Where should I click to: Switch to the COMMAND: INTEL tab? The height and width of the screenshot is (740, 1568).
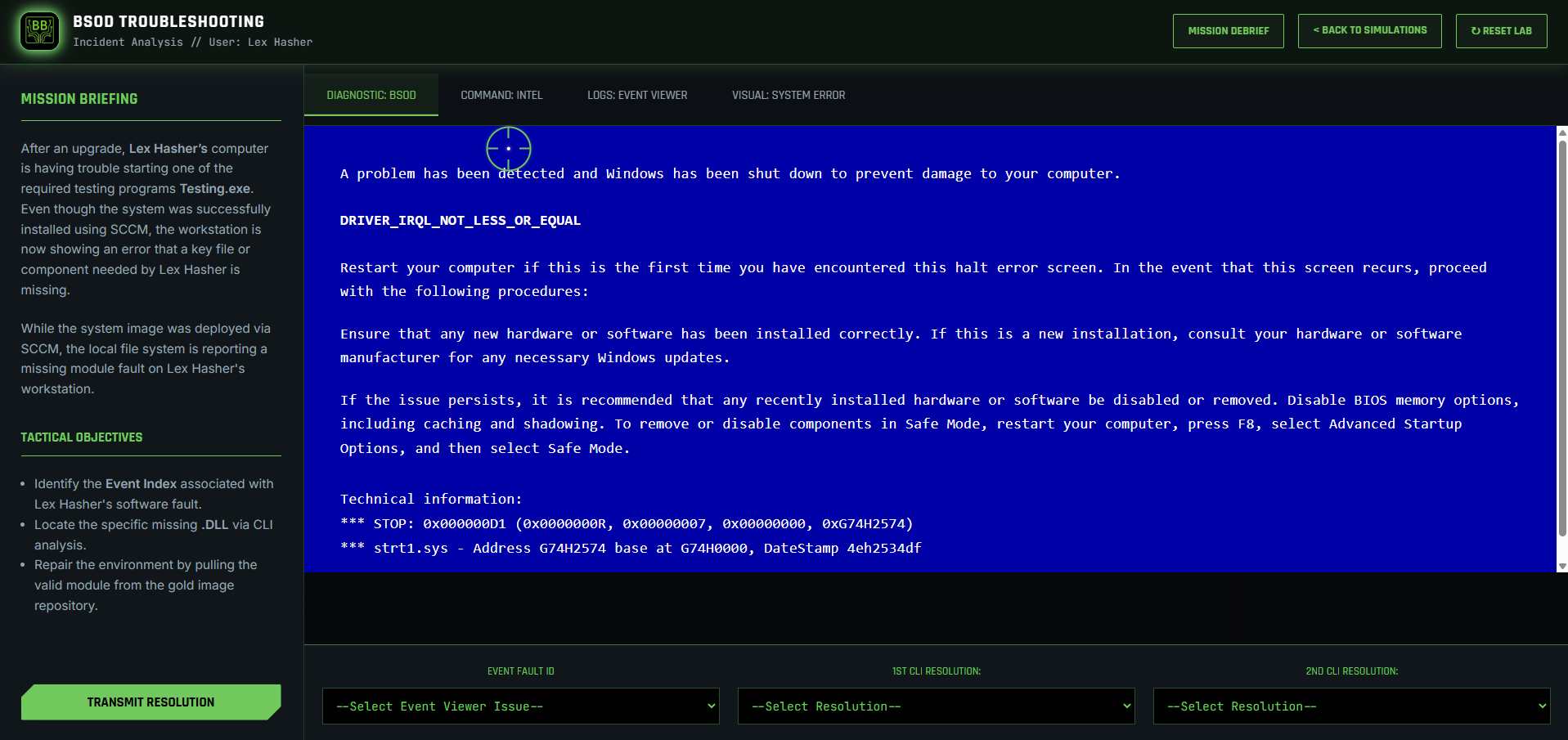(x=501, y=95)
